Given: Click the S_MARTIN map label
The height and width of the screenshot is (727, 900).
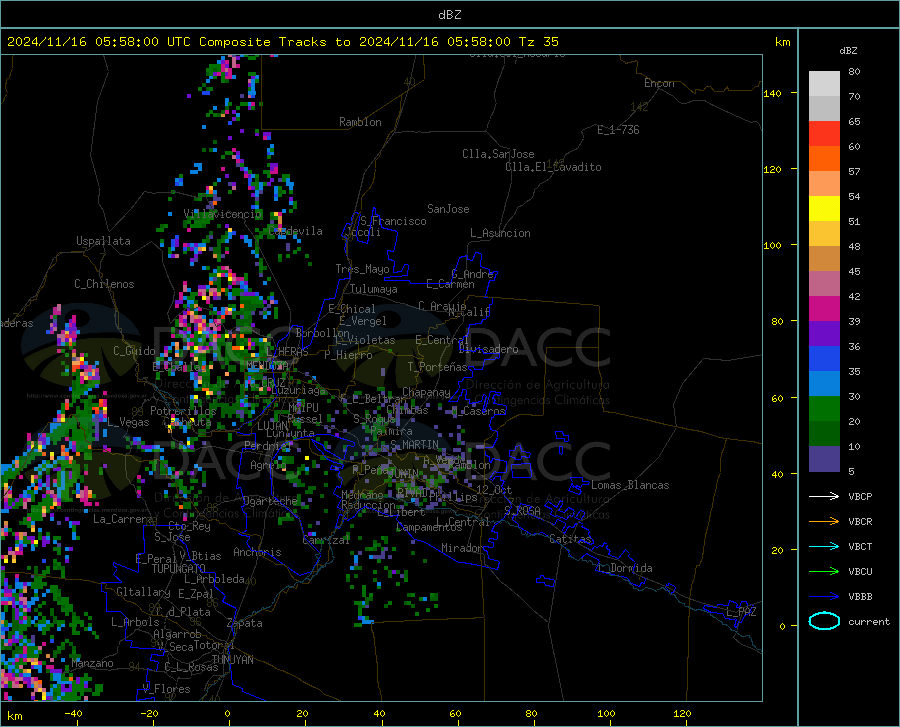Looking at the screenshot, I should 414,445.
